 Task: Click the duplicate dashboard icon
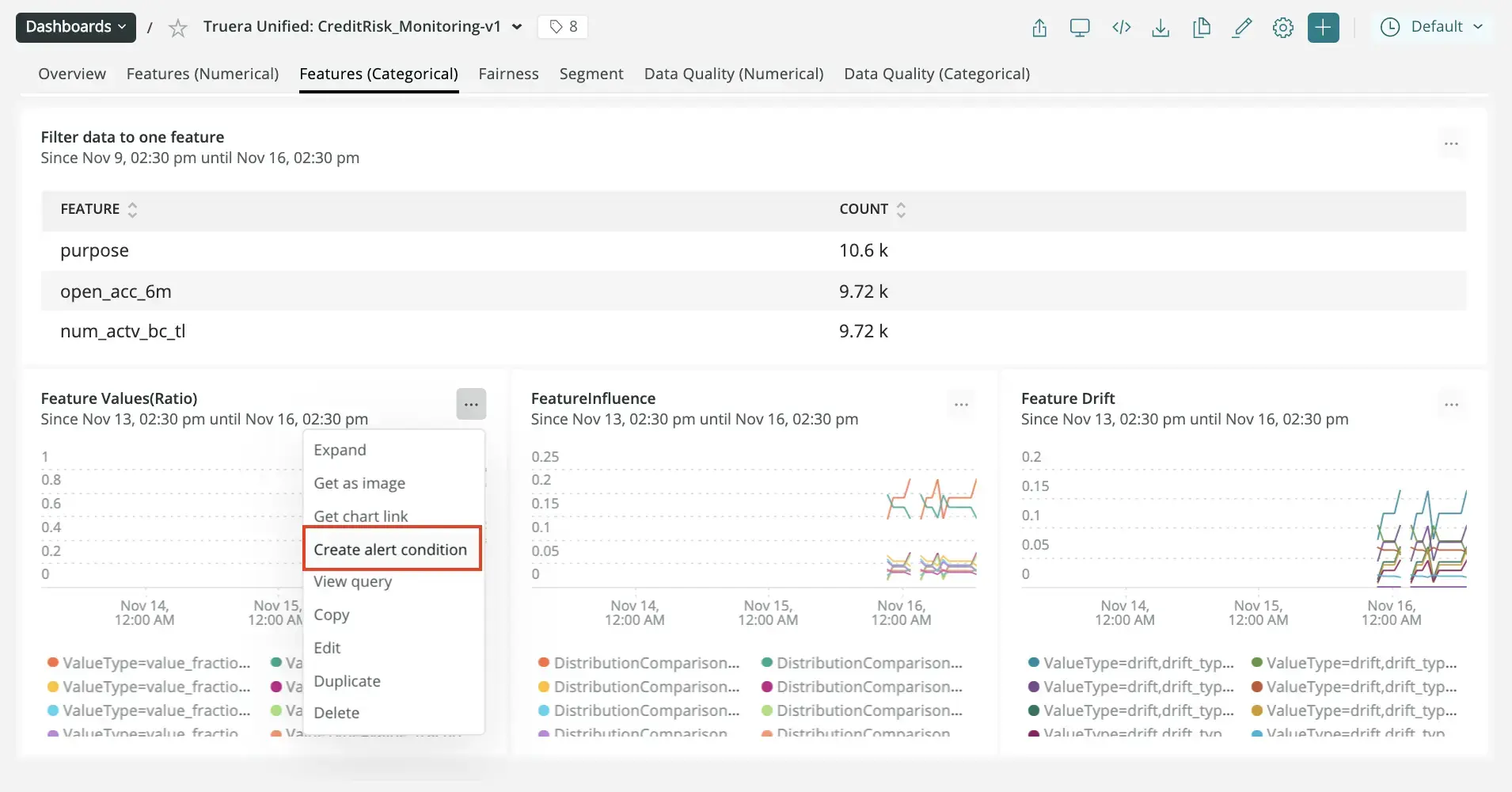click(1202, 28)
